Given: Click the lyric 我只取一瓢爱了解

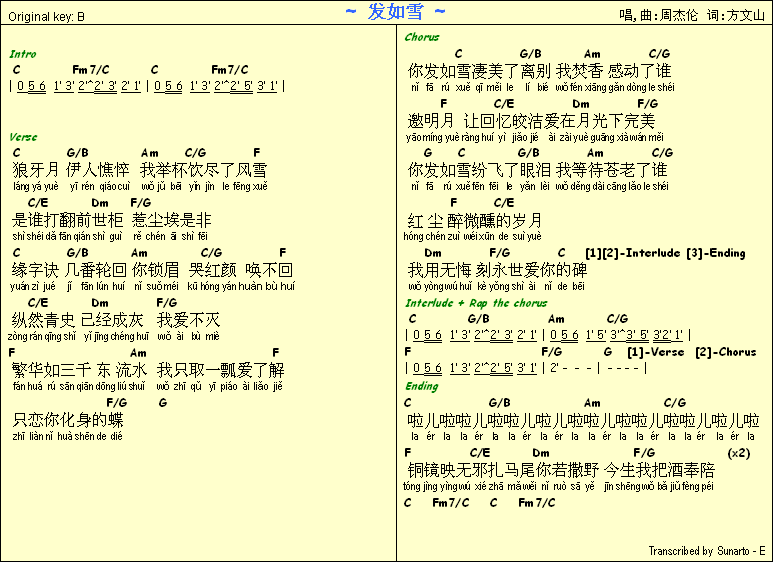Looking at the screenshot, I should click(x=220, y=370).
